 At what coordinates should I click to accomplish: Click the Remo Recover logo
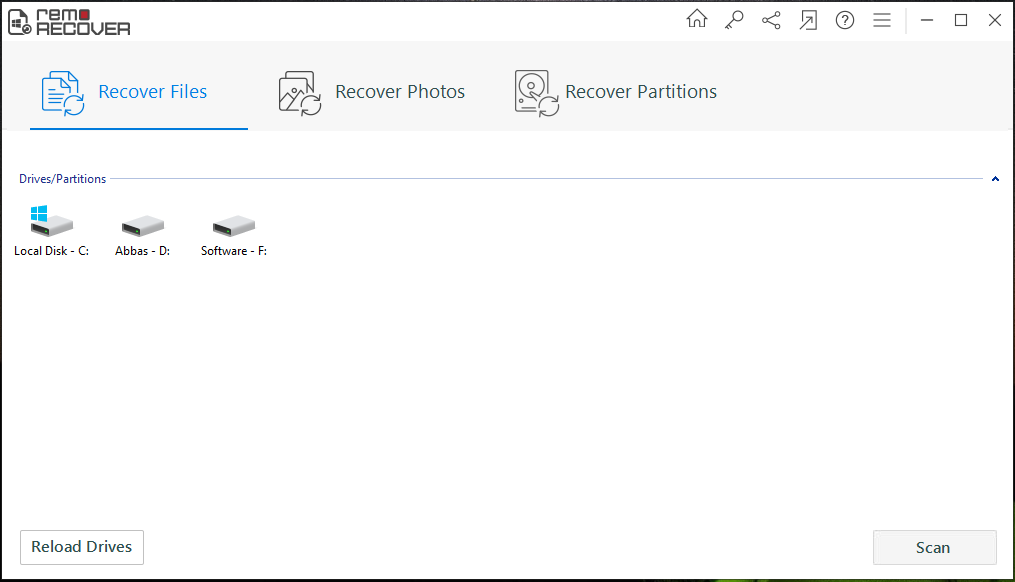tap(69, 22)
